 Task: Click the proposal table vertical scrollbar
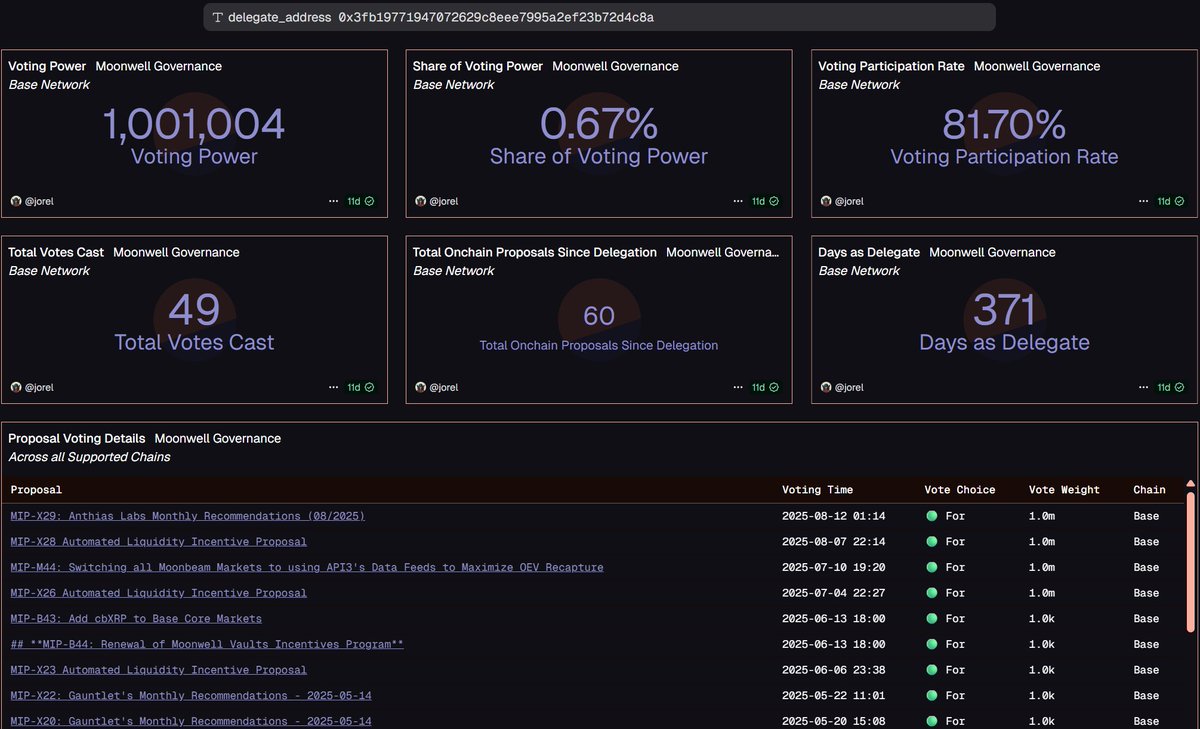[1190, 560]
